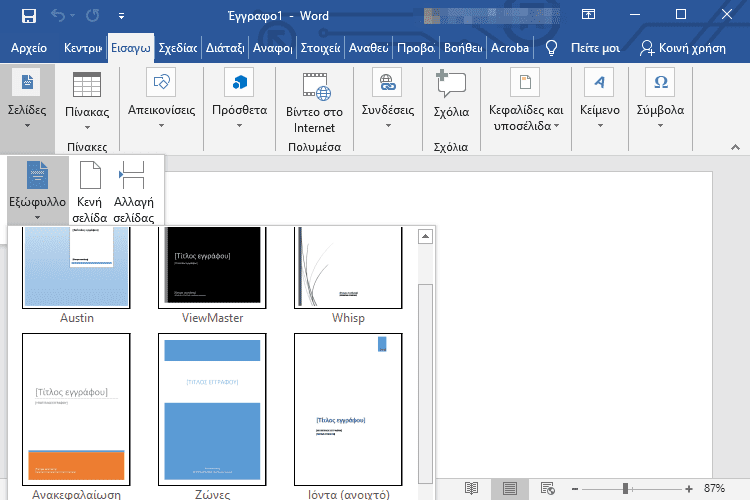
Task: Click the Απεικονίσεις illustrations icon
Action: (161, 82)
